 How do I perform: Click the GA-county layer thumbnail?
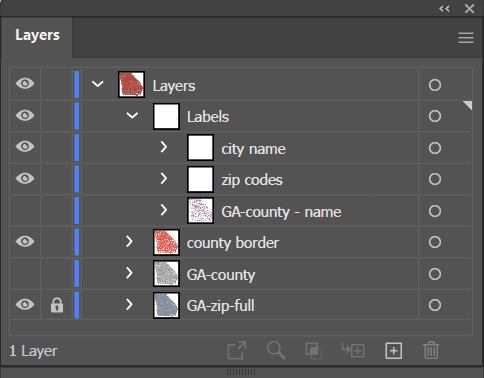(x=166, y=274)
